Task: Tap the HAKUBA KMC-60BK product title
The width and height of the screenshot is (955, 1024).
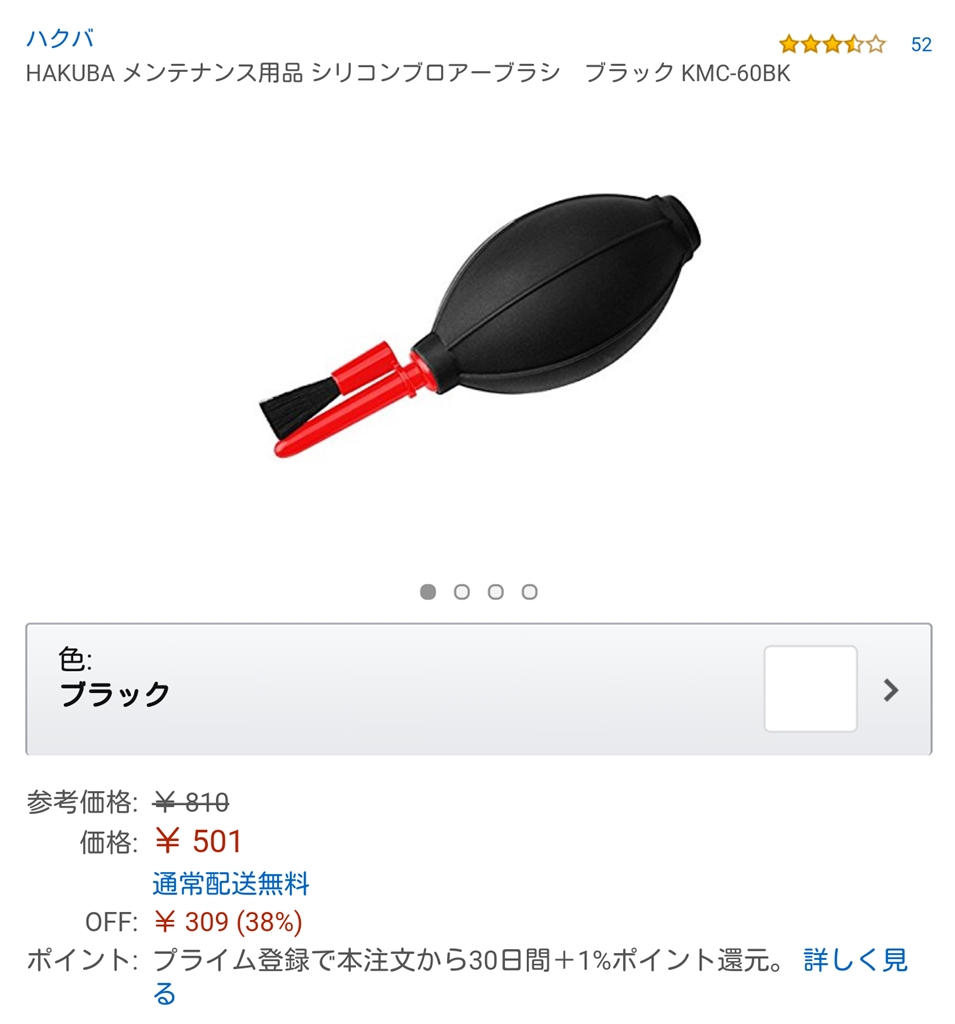Action: [408, 73]
